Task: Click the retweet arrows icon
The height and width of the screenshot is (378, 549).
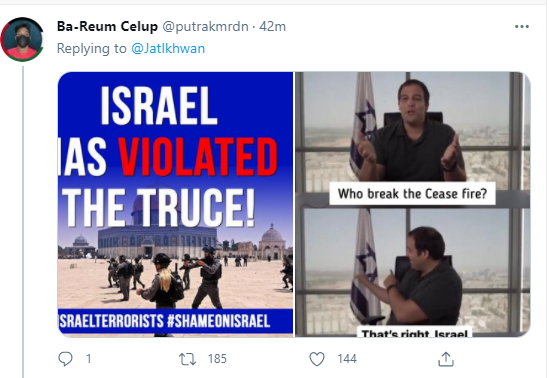Action: [x=187, y=359]
